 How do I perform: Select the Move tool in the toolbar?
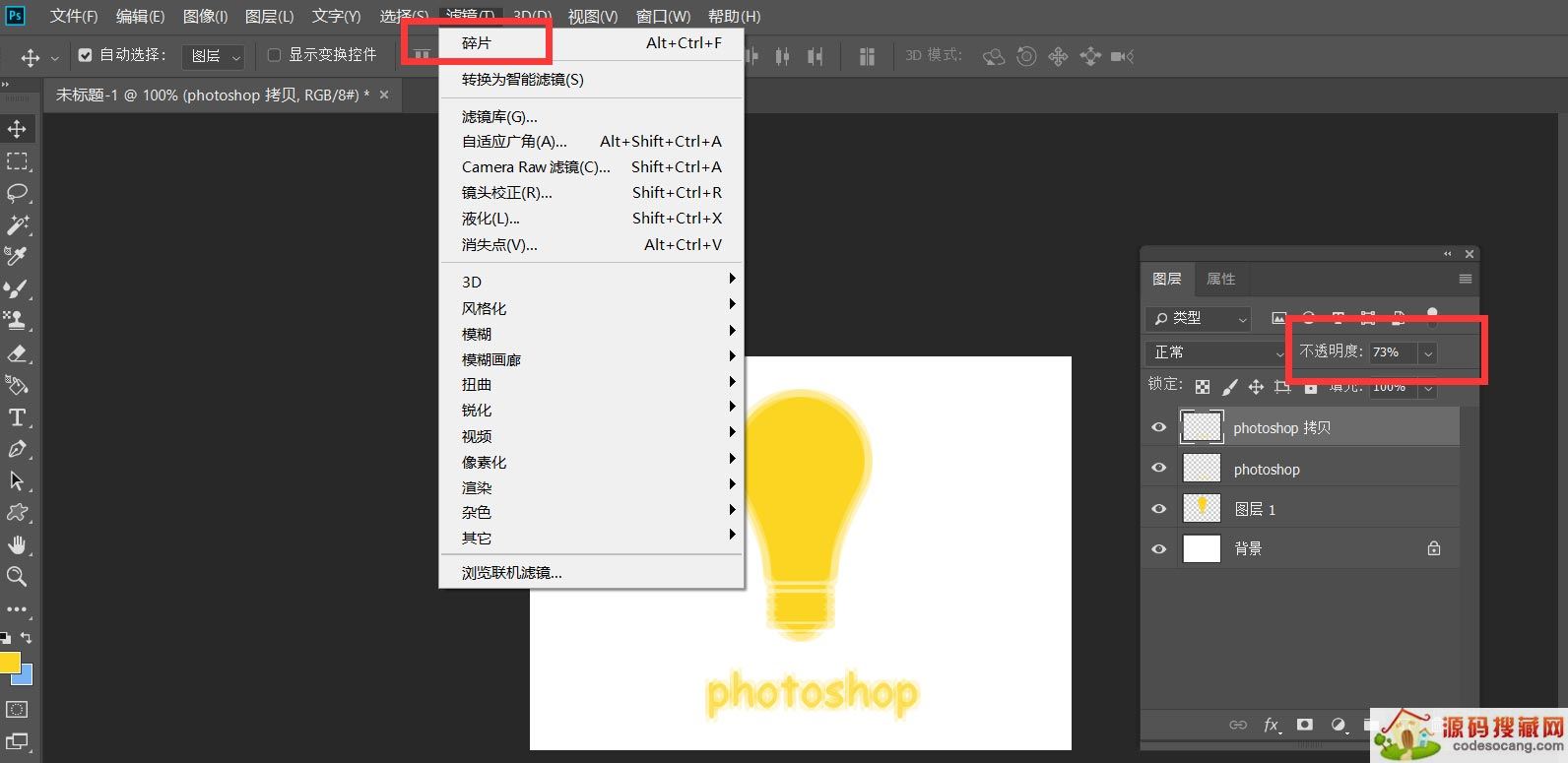coord(17,129)
